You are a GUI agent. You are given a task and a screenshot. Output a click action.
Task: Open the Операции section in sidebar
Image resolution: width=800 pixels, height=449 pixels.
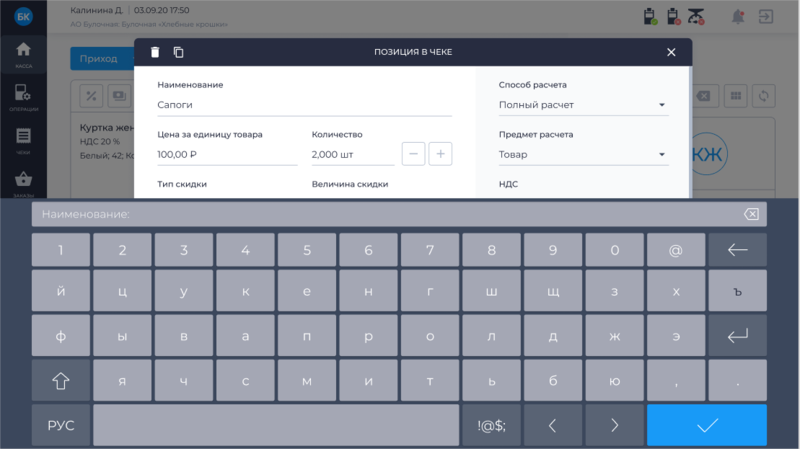point(23,98)
